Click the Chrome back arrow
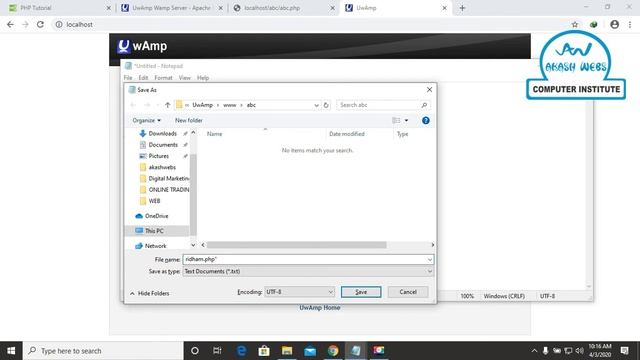Viewport: 640px width, 360px height. coord(10,24)
